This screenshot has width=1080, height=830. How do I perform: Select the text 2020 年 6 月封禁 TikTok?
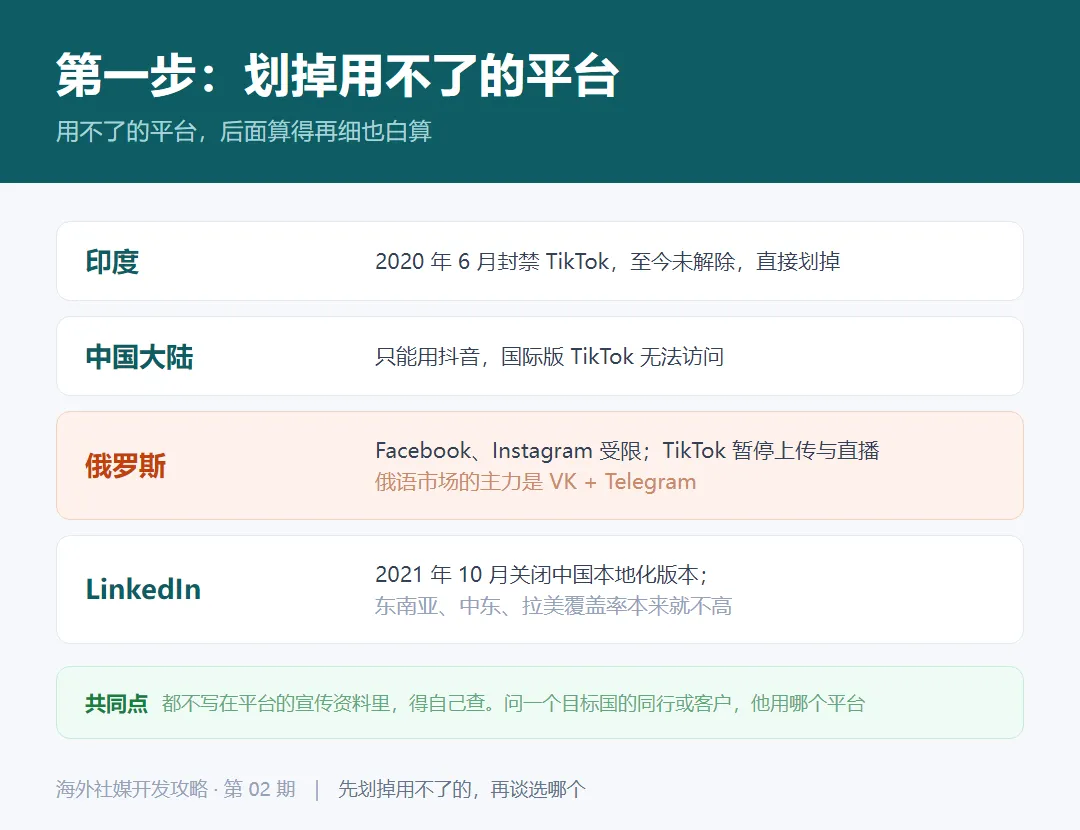pyautogui.click(x=492, y=262)
